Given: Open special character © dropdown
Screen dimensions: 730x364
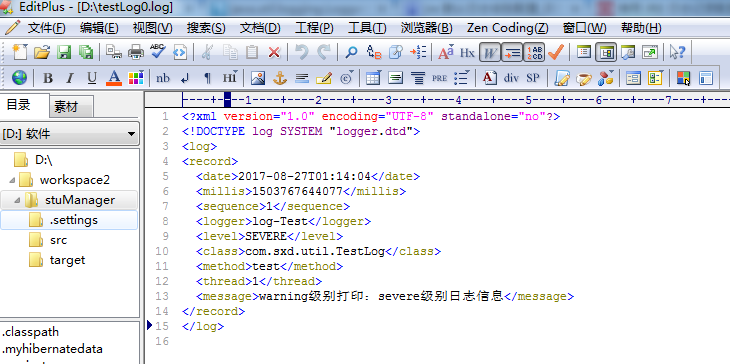Looking at the screenshot, I should pyautogui.click(x=346, y=78).
